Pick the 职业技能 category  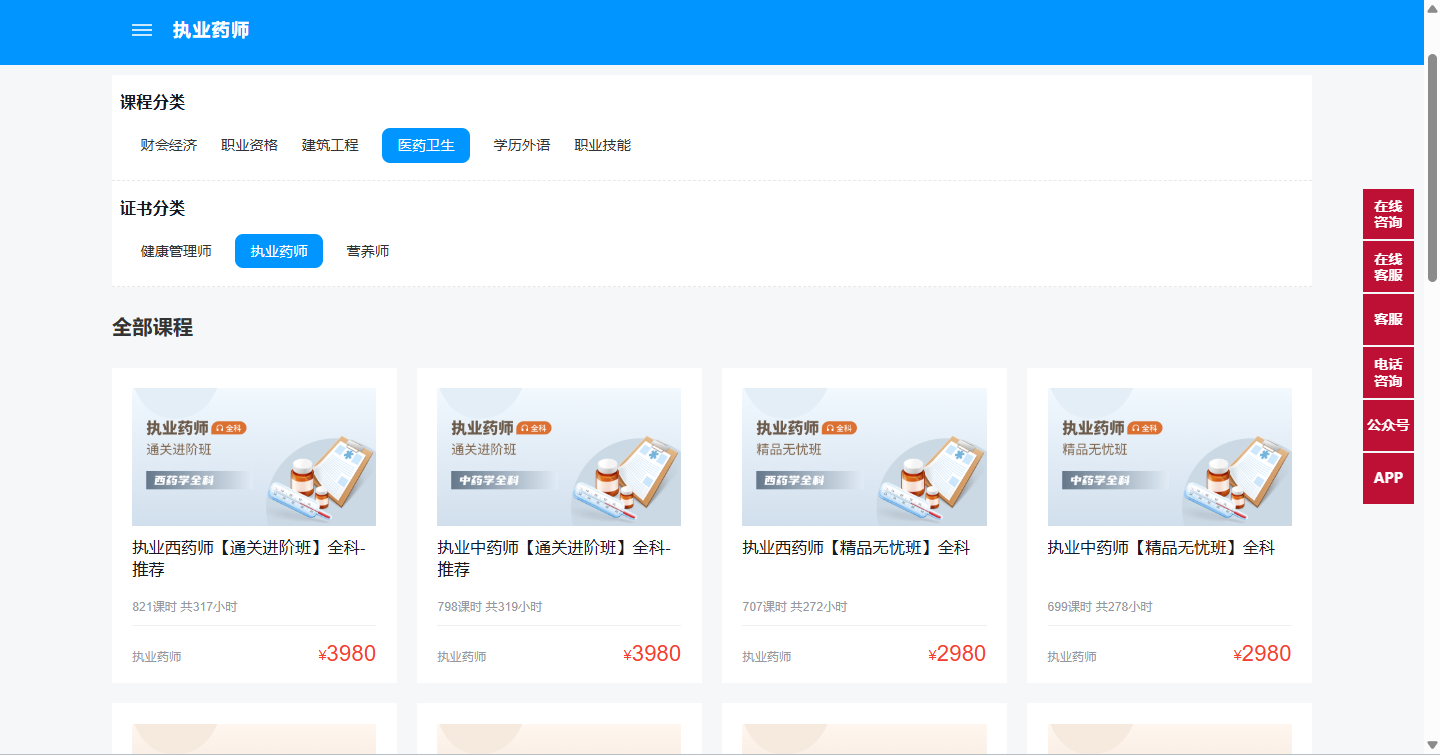coord(603,145)
